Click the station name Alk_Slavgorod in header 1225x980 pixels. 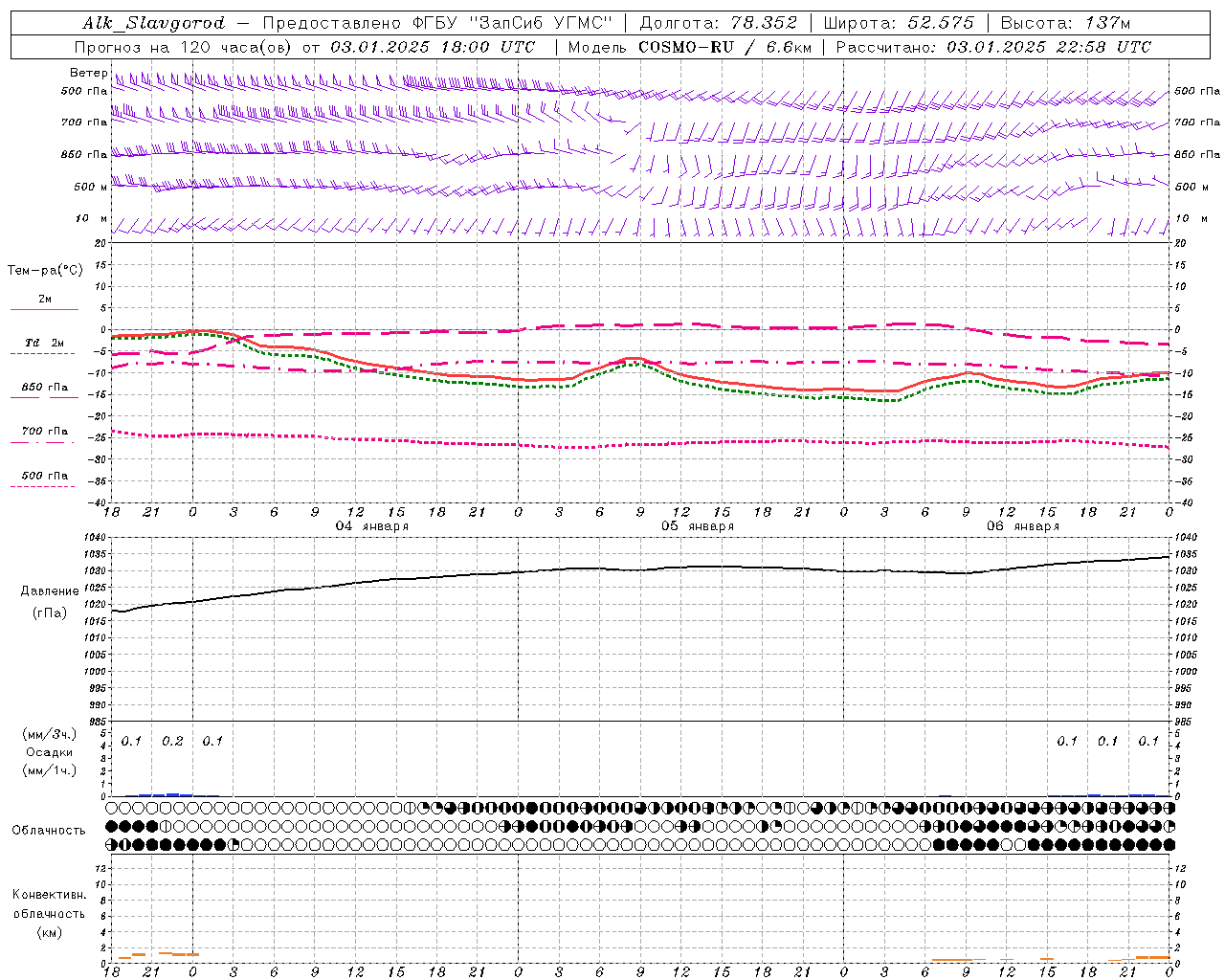pyautogui.click(x=154, y=23)
